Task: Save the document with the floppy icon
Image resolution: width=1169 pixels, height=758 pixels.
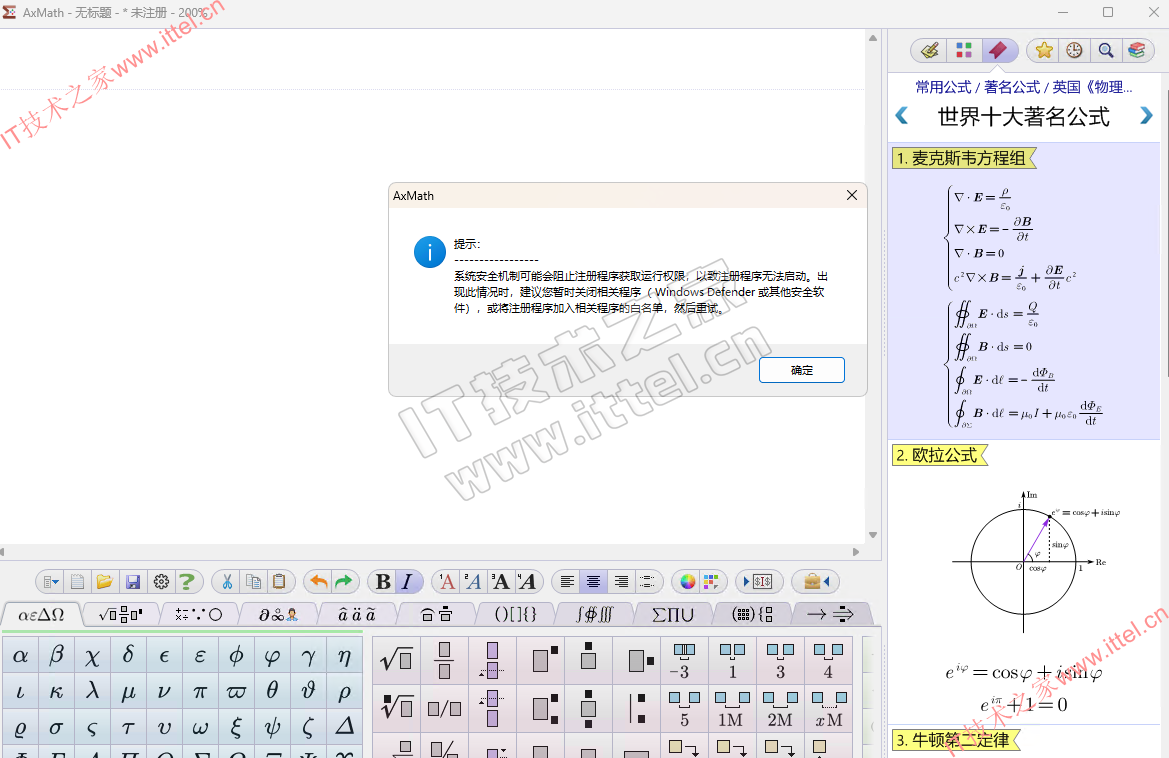Action: point(133,581)
